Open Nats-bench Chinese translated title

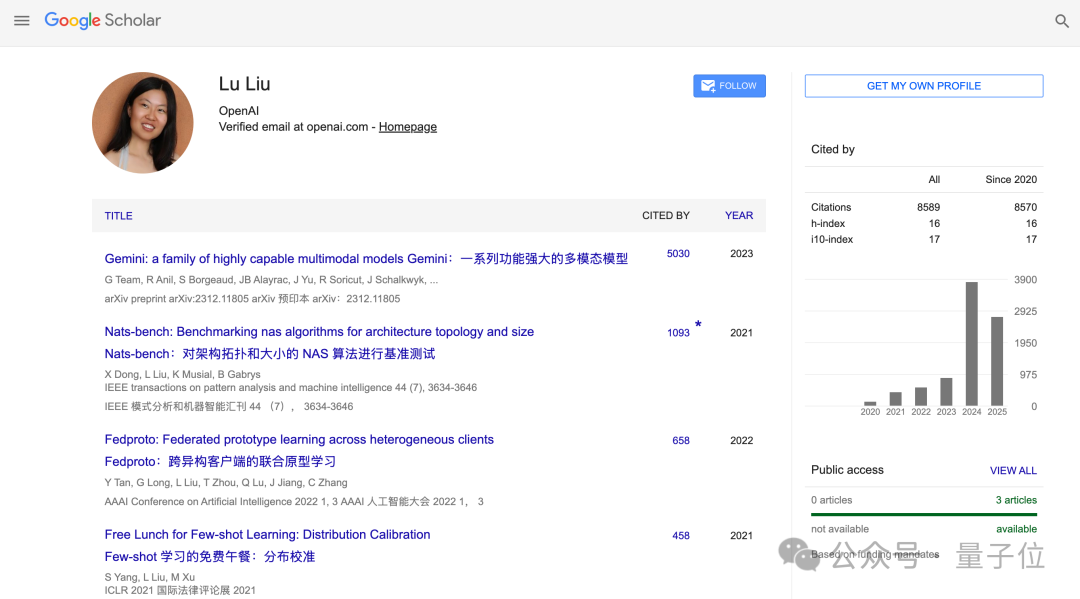pyautogui.click(x=269, y=354)
